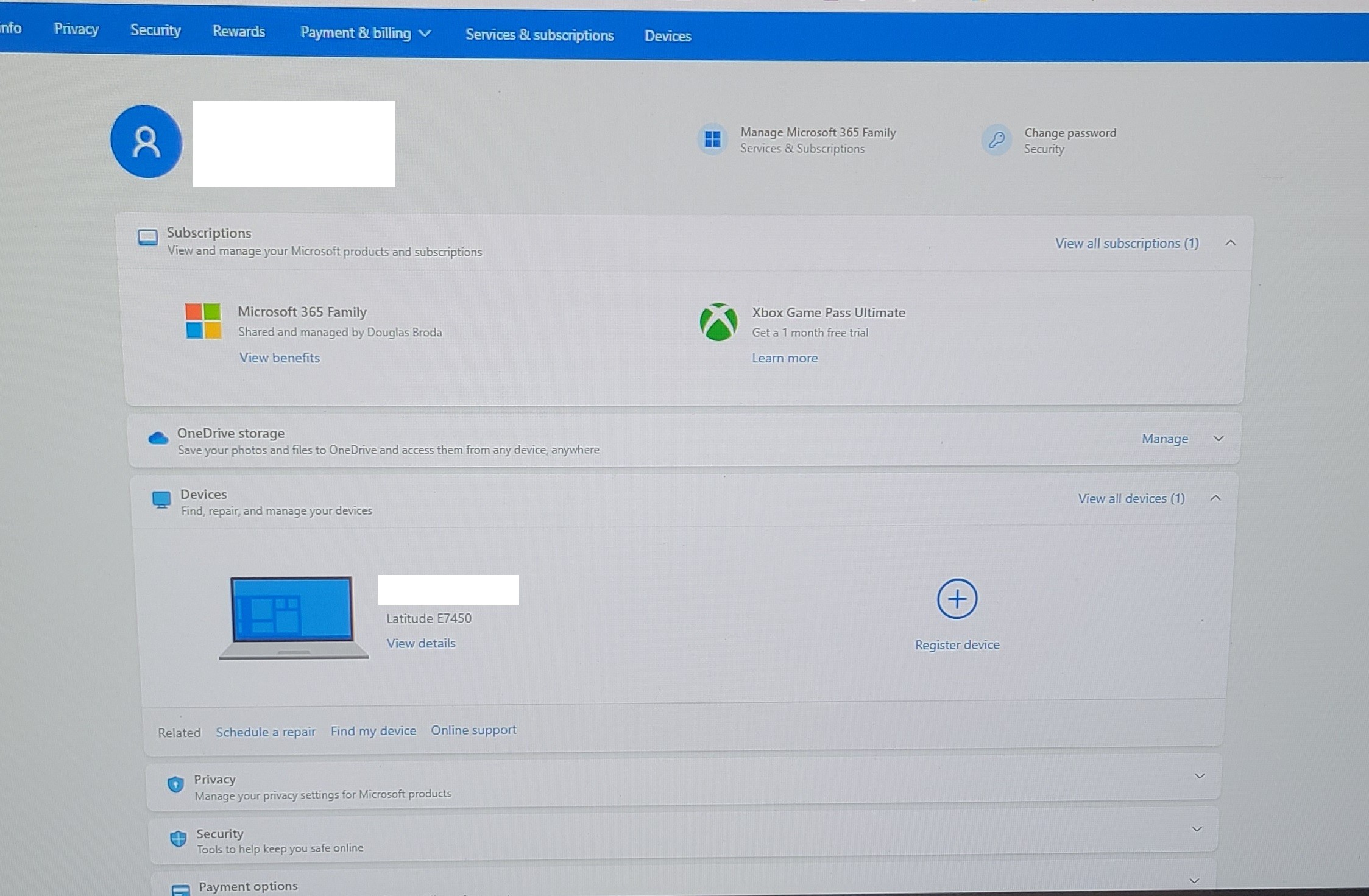The image size is (1369, 896).
Task: Click the Payment options heading text
Action: tap(248, 886)
